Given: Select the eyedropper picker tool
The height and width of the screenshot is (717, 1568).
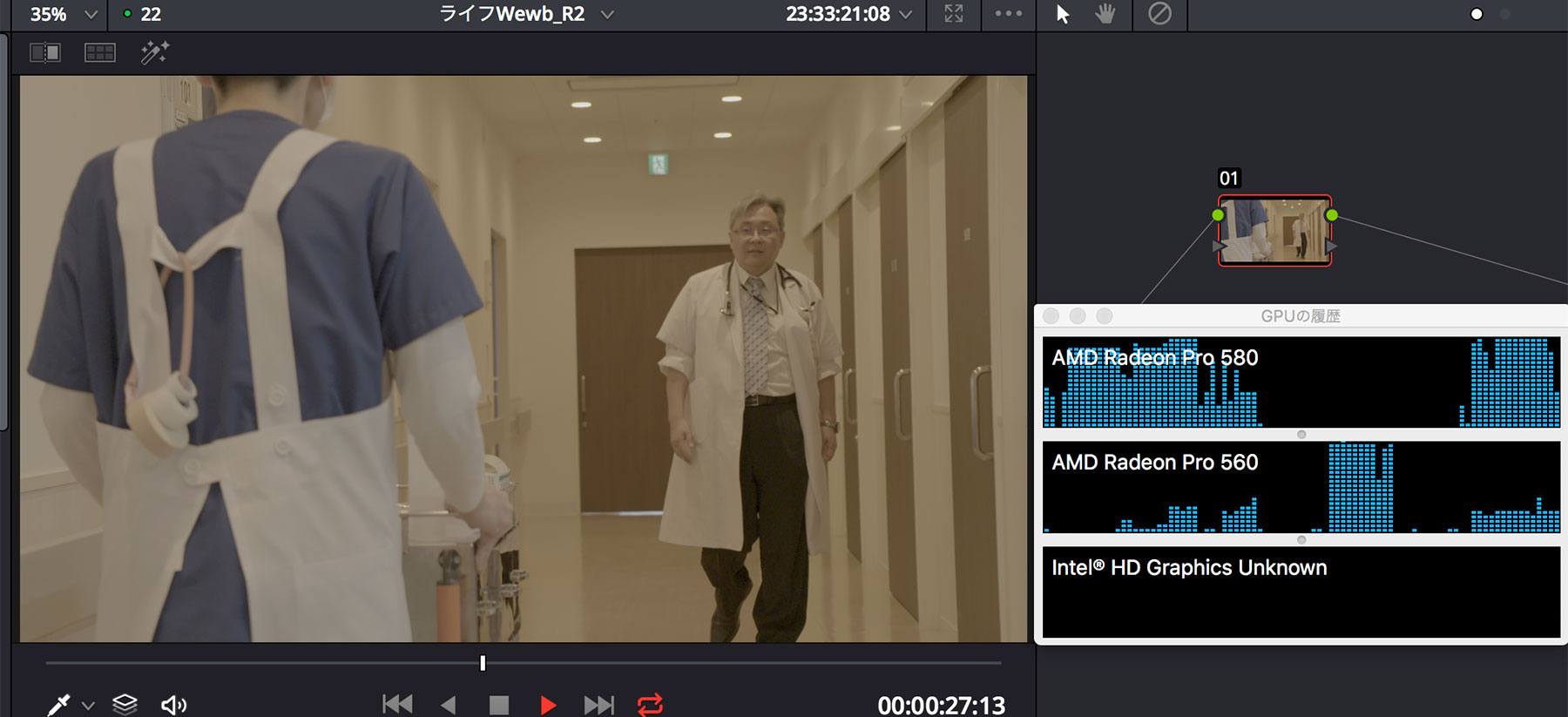Looking at the screenshot, I should [59, 704].
